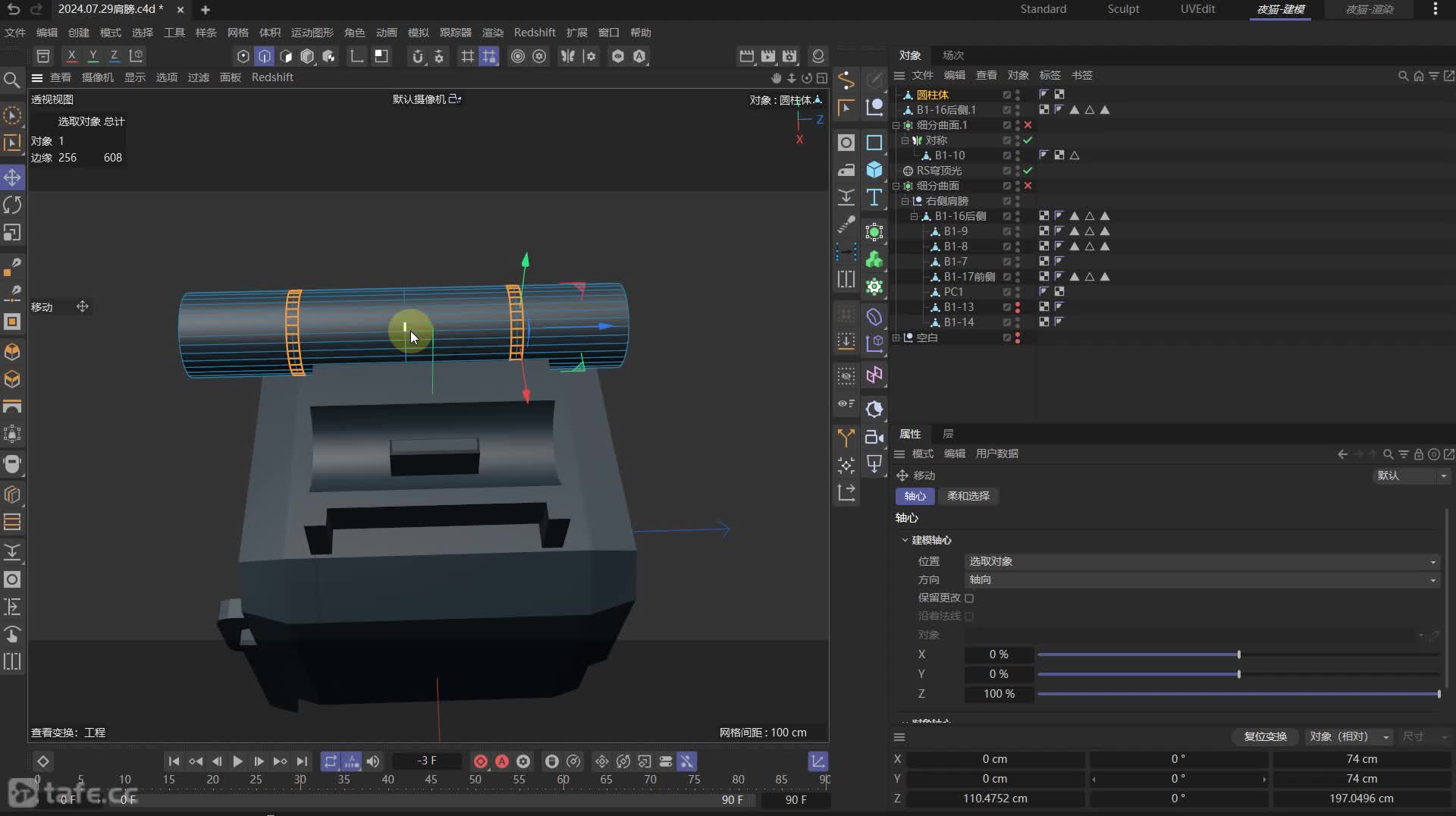Collapse the 右侧肩膀 group
This screenshot has width=1456, height=816.
point(905,201)
